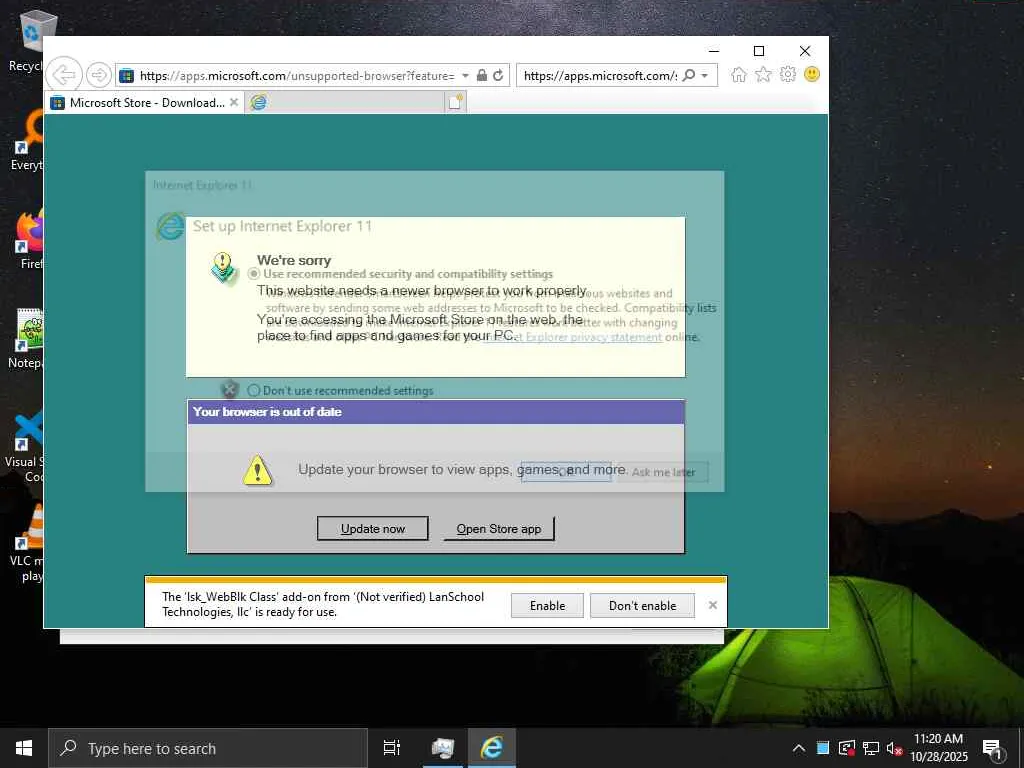Open Task View from the taskbar
This screenshot has height=768, width=1024.
(x=392, y=748)
